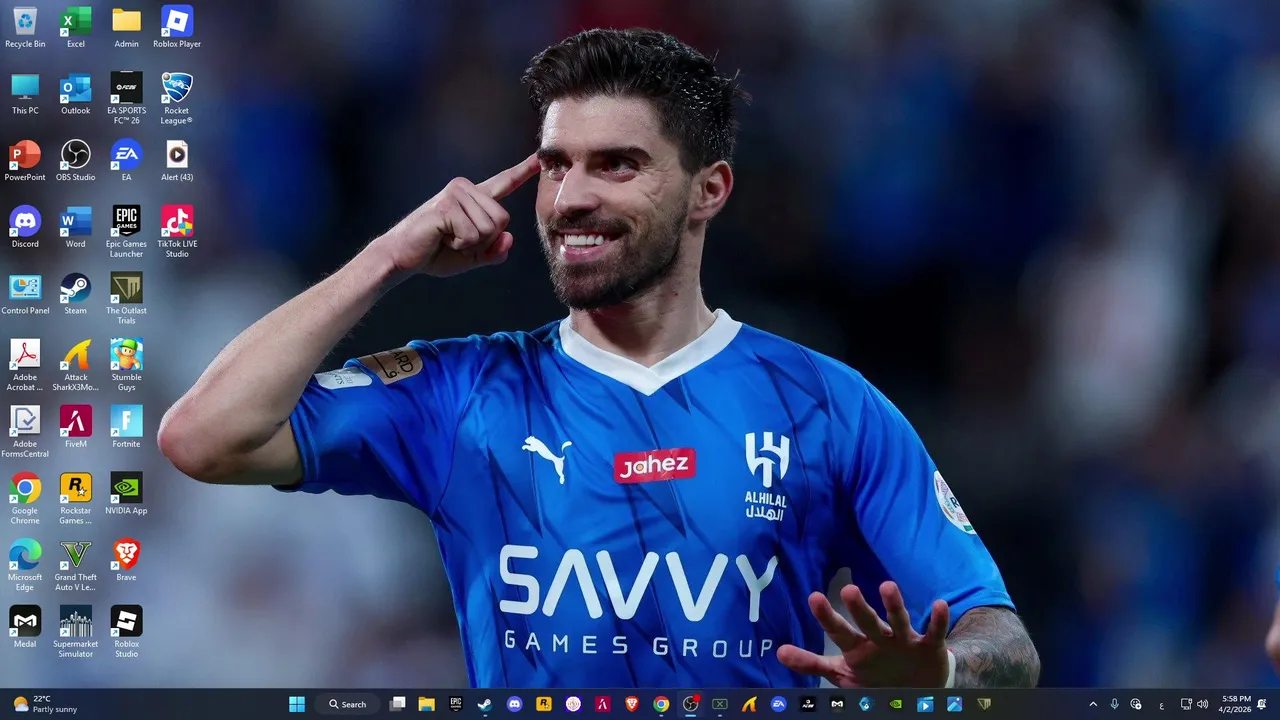Switch to Google Chrome in taskbar
Screen dimensions: 1280x720
[x=661, y=704]
